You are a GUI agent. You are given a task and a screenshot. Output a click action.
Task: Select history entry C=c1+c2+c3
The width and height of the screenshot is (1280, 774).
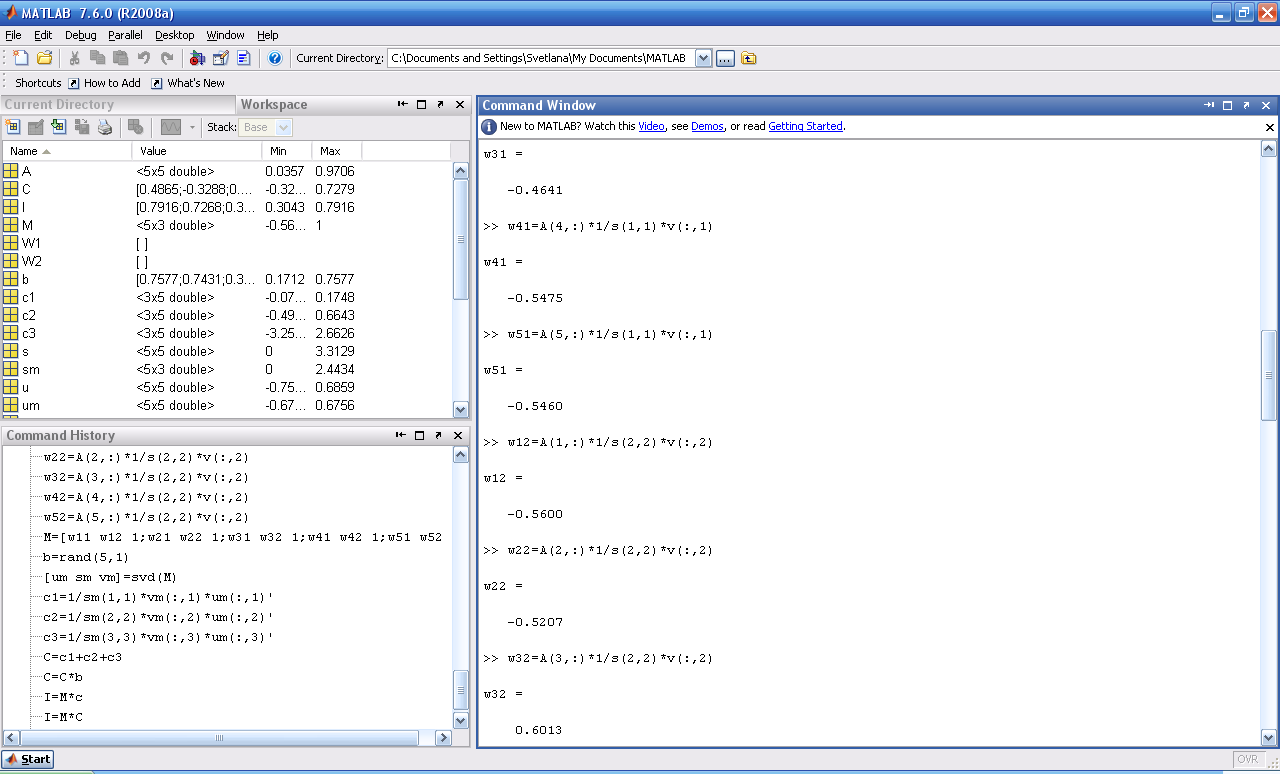[x=83, y=657]
